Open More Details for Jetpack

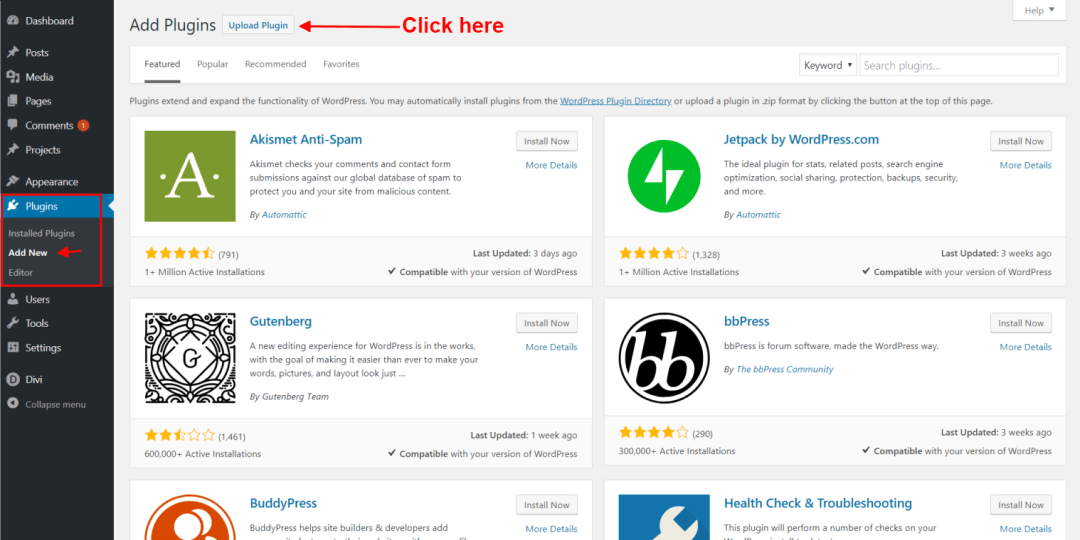click(1026, 165)
